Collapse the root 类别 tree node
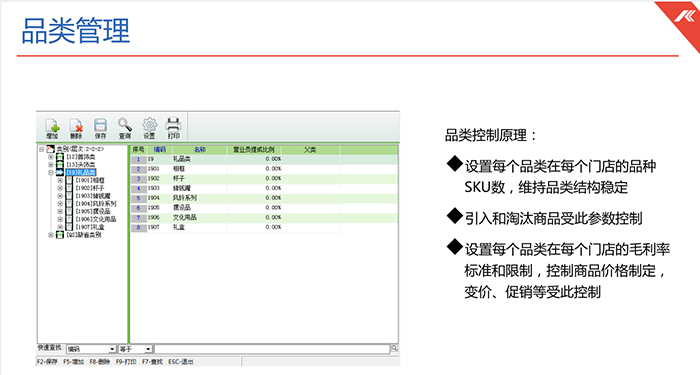This screenshot has height=375, width=700. coord(41,149)
